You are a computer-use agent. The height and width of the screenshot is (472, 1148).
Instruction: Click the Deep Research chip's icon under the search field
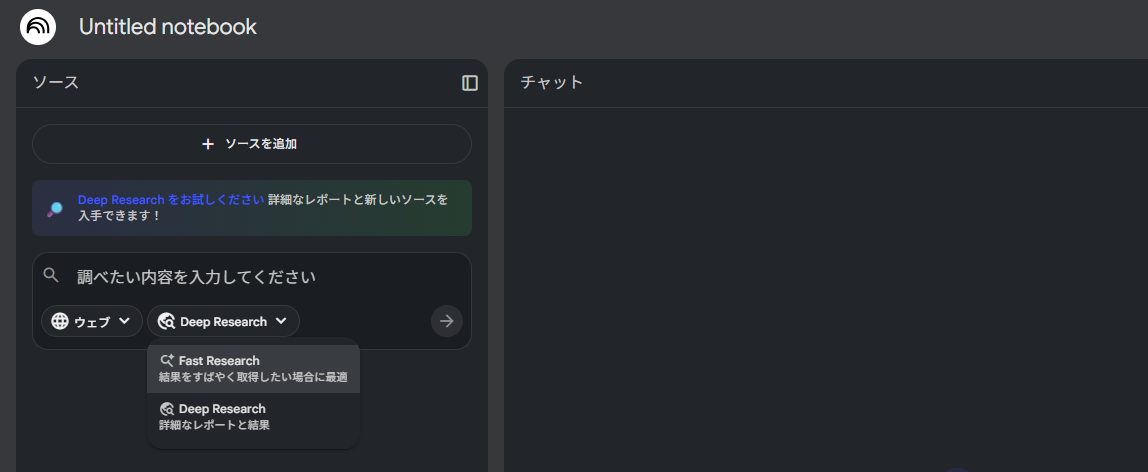point(166,322)
